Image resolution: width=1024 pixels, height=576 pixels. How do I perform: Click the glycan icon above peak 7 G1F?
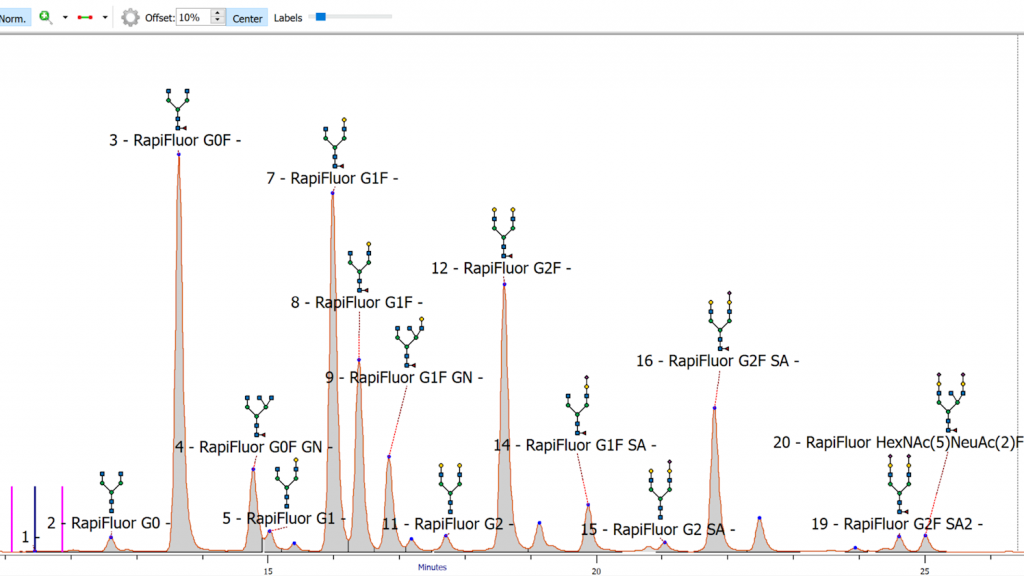pyautogui.click(x=335, y=144)
